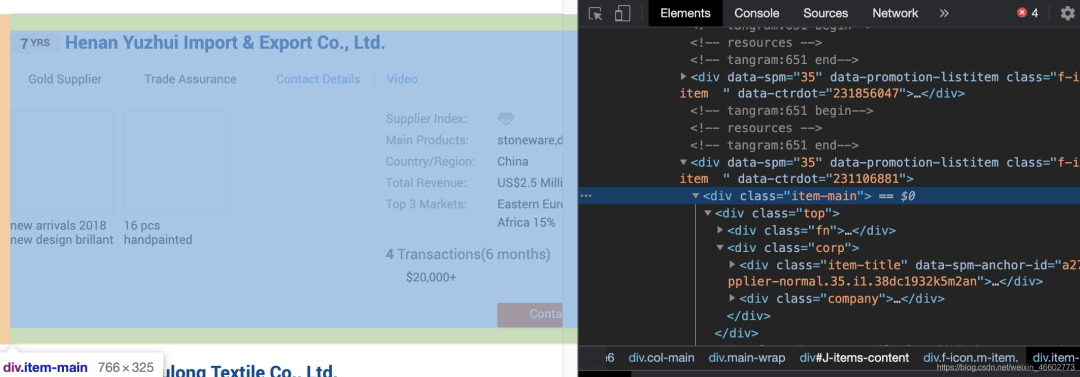This screenshot has width=1080, height=377.
Task: Activate the inspect element picker icon
Action: 596,13
